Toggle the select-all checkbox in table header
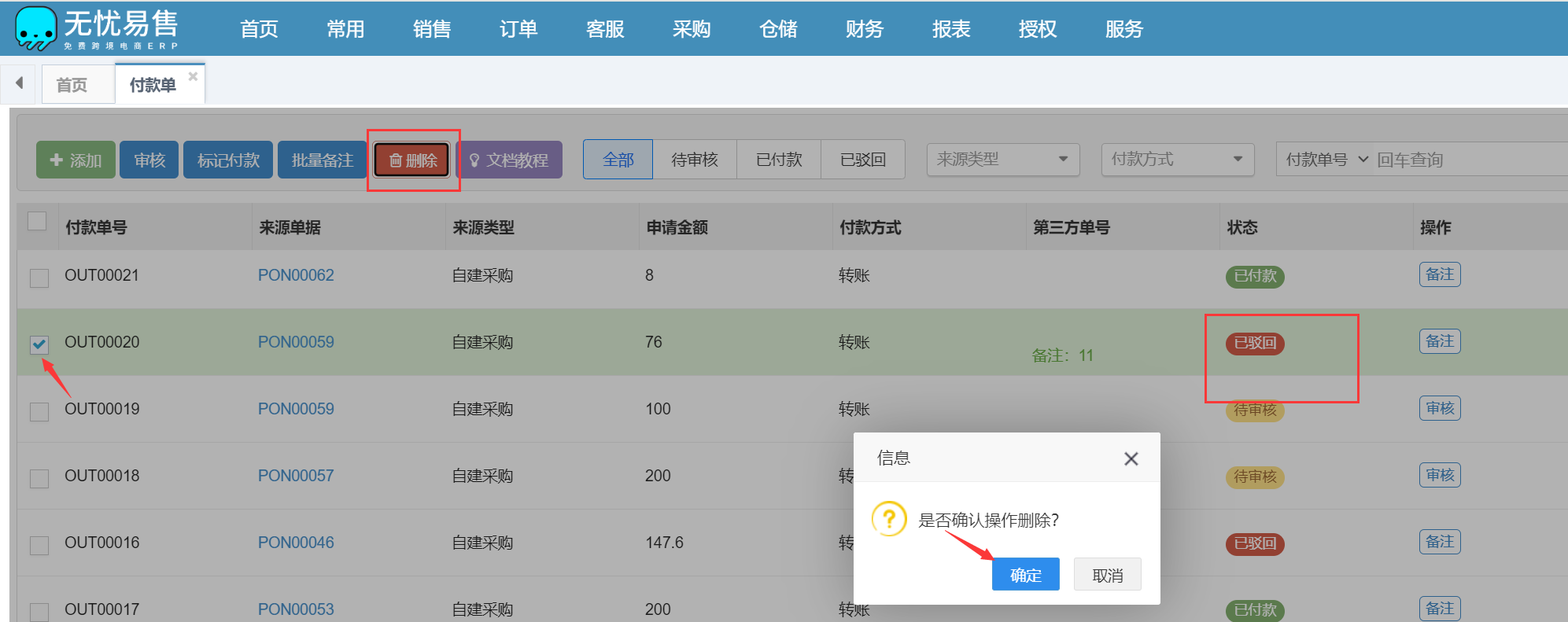The height and width of the screenshot is (622, 1568). 37,221
